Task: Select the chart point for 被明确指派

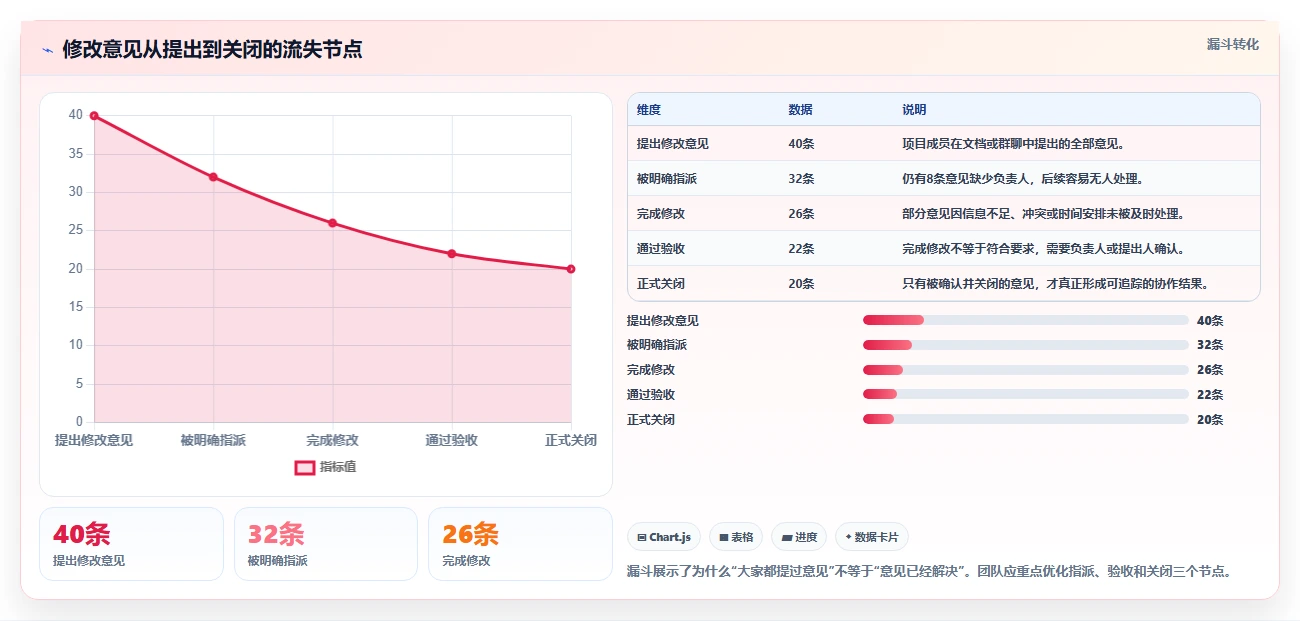Action: coord(213,177)
